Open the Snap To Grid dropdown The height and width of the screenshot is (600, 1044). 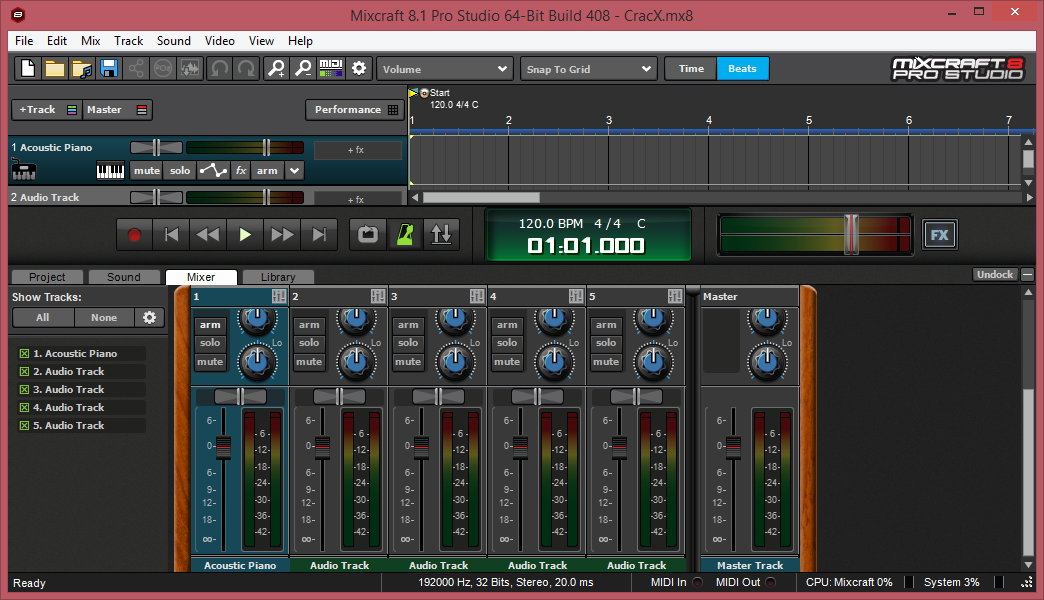[589, 69]
